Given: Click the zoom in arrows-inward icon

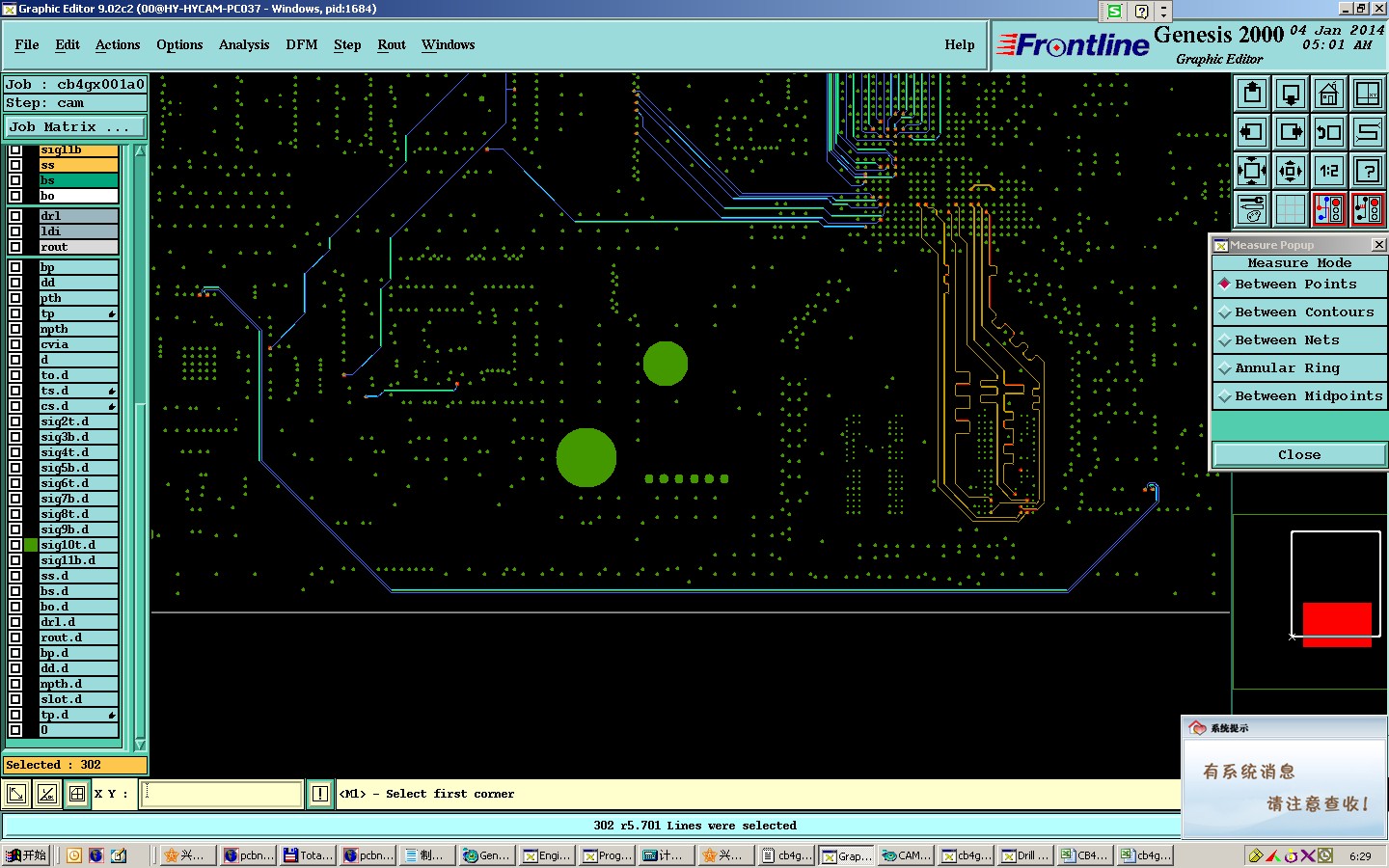Looking at the screenshot, I should click(1252, 171).
